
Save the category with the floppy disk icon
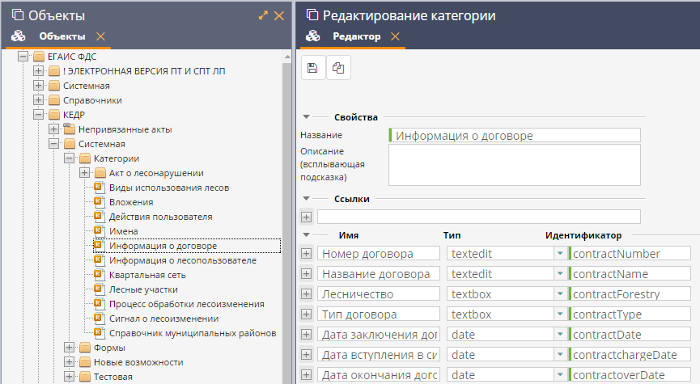click(312, 68)
